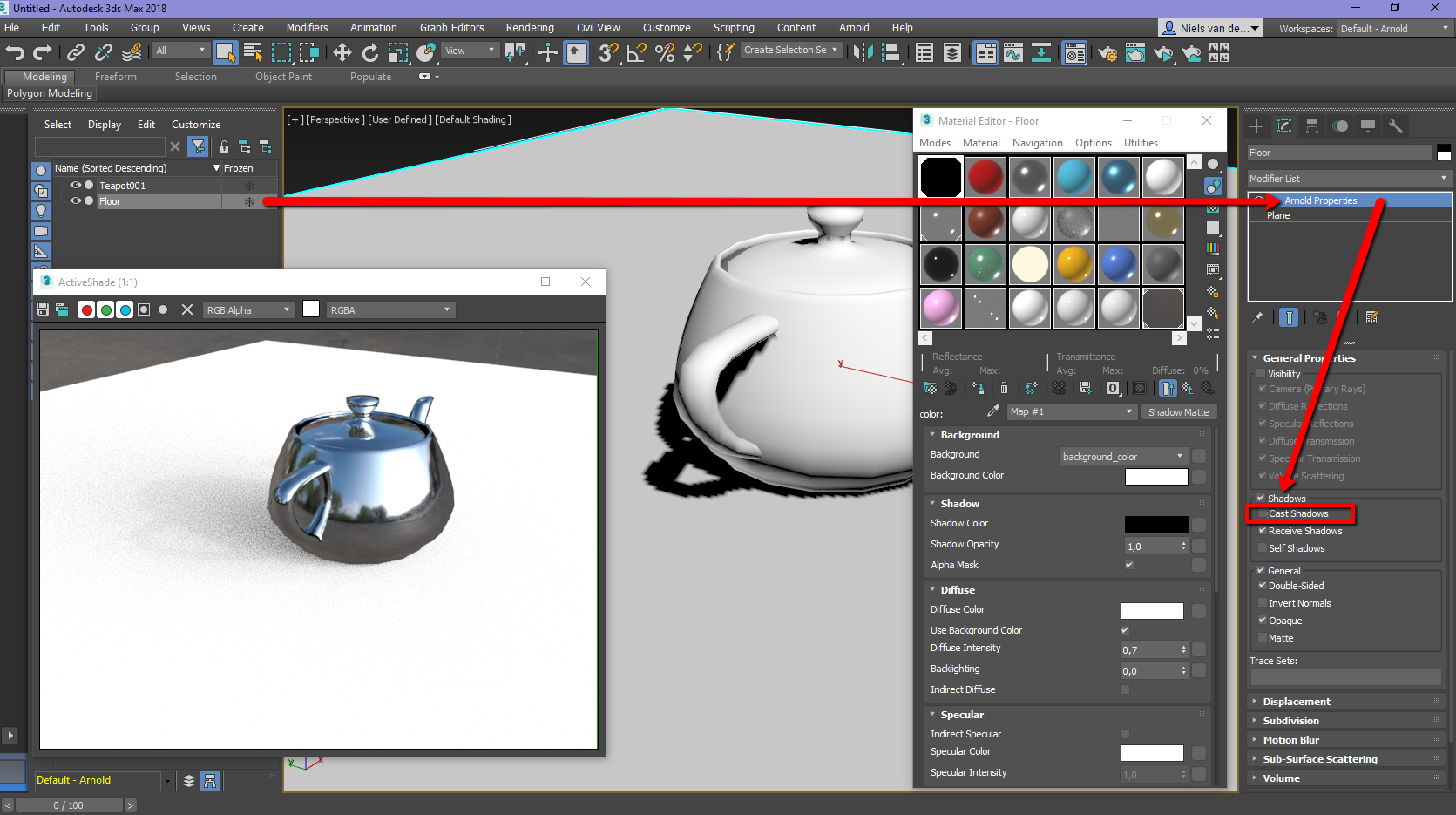Click the Pick Material from Object eyedropper

[x=994, y=411]
